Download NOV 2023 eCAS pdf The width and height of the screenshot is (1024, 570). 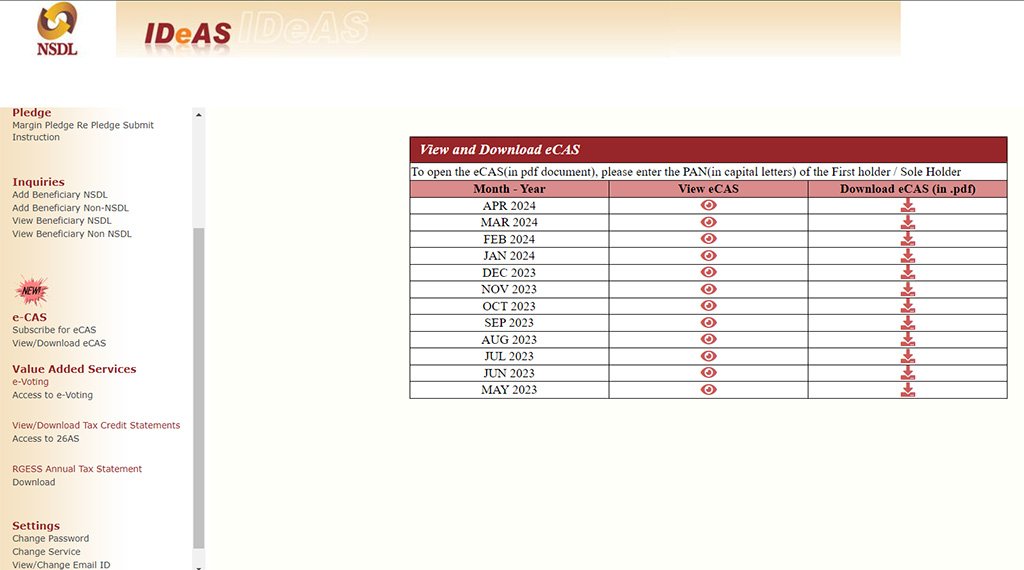pyautogui.click(x=908, y=289)
